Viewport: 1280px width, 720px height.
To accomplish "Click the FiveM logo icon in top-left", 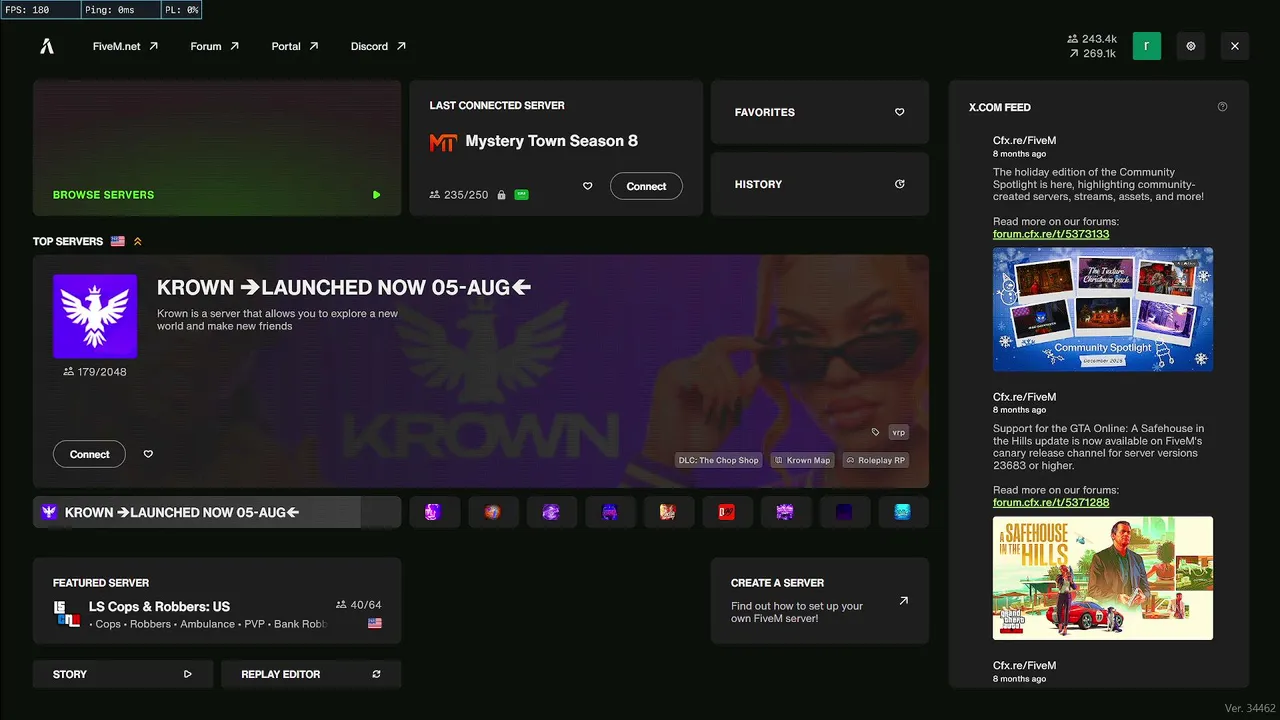I will coord(47,46).
